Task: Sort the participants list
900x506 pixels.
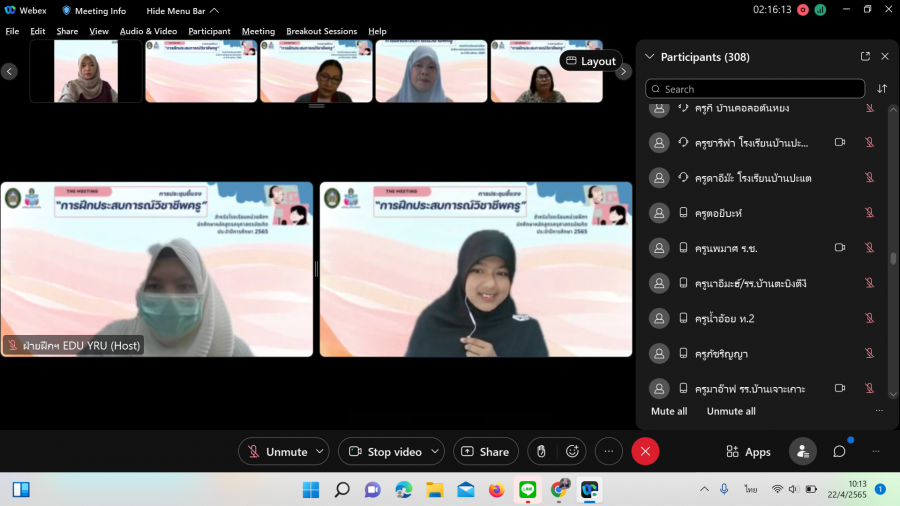Action: coord(882,89)
